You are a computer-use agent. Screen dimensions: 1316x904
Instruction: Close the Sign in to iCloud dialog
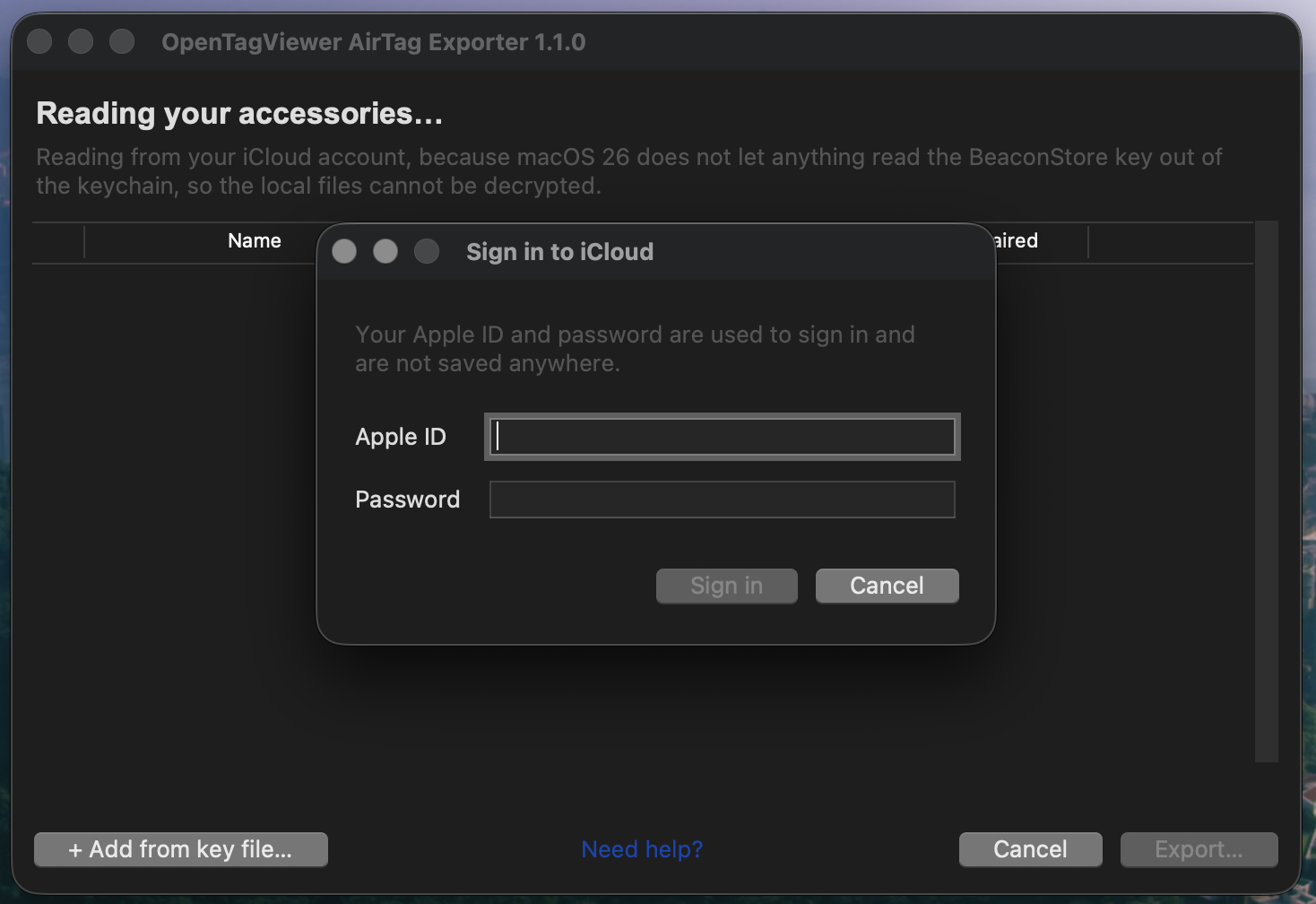click(x=344, y=251)
